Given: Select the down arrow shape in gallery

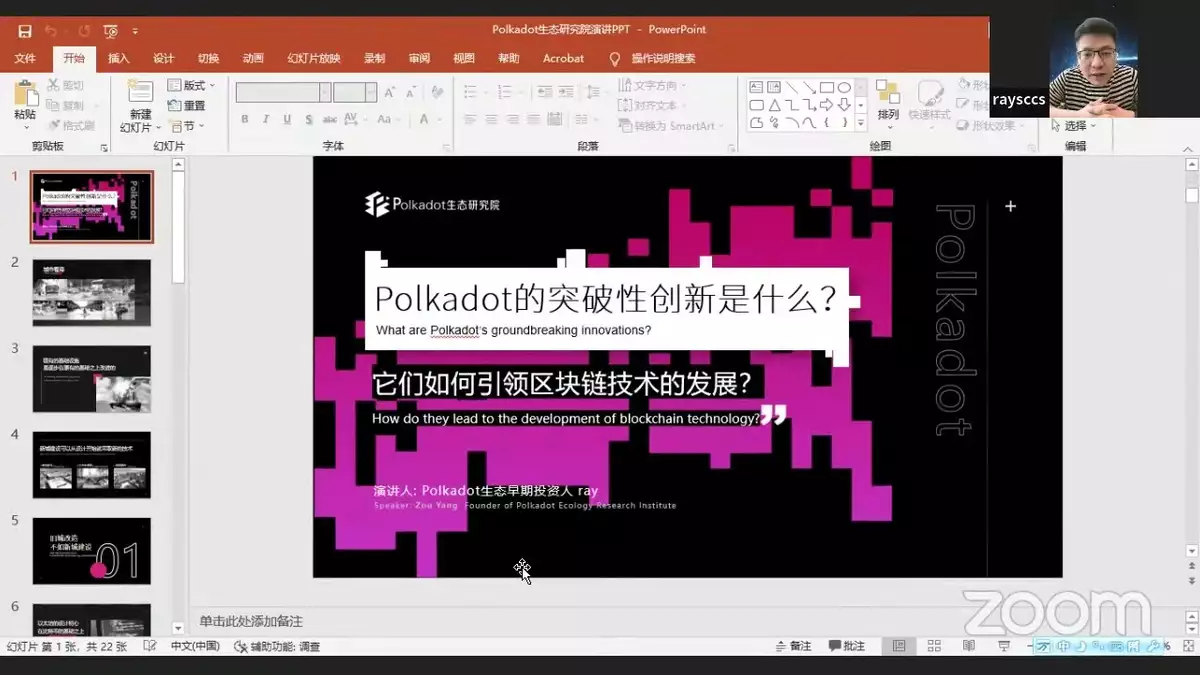Looking at the screenshot, I should click(x=844, y=105).
